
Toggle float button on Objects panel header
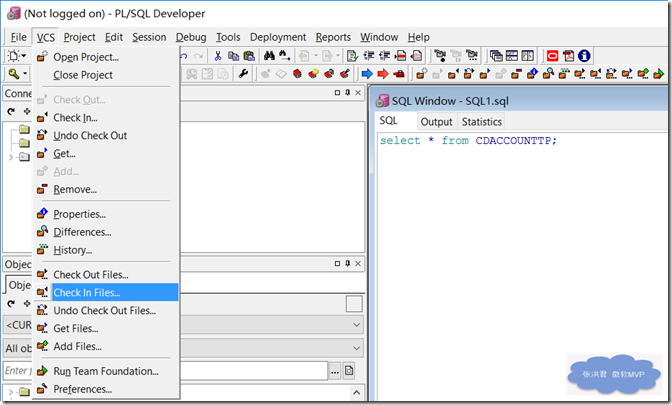[x=337, y=263]
